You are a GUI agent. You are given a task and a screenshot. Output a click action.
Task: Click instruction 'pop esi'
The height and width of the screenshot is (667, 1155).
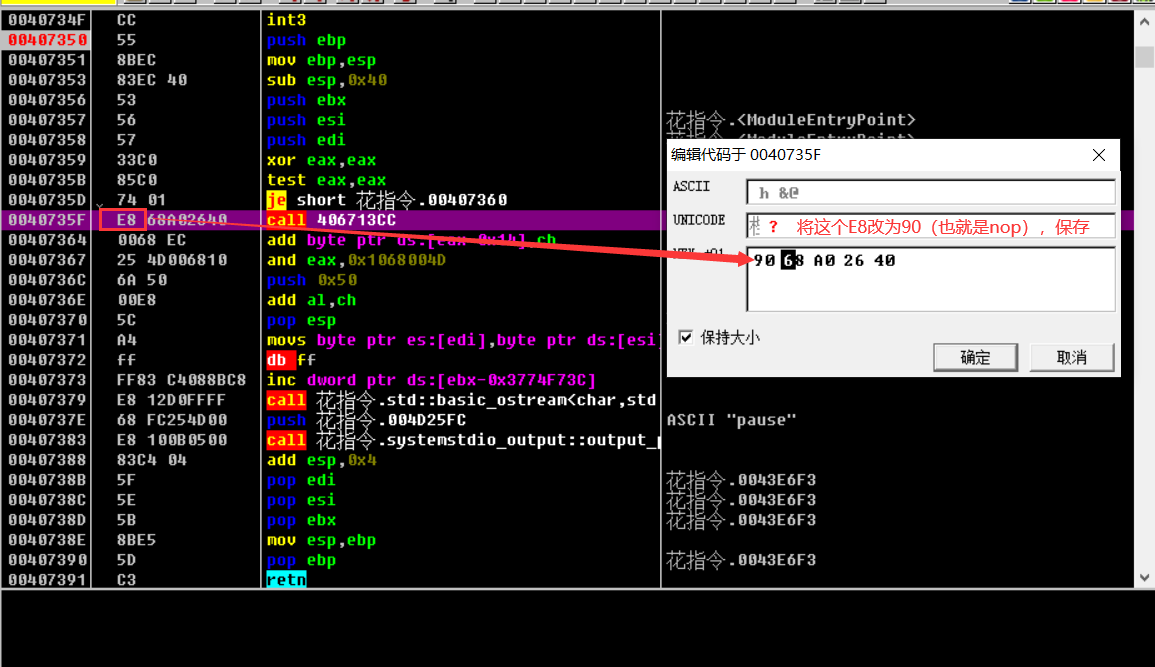pos(301,499)
